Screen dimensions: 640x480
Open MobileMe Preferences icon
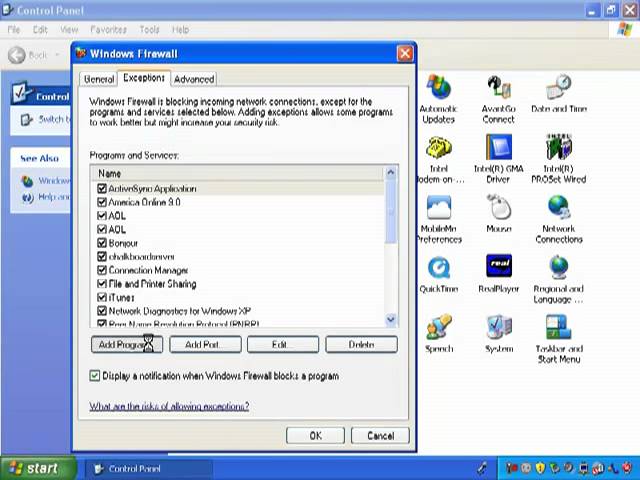[x=439, y=207]
